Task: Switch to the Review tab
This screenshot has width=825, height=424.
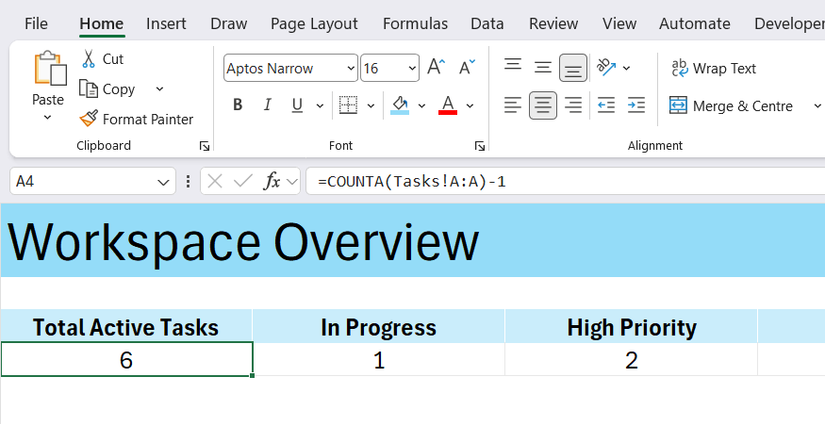Action: click(x=554, y=24)
